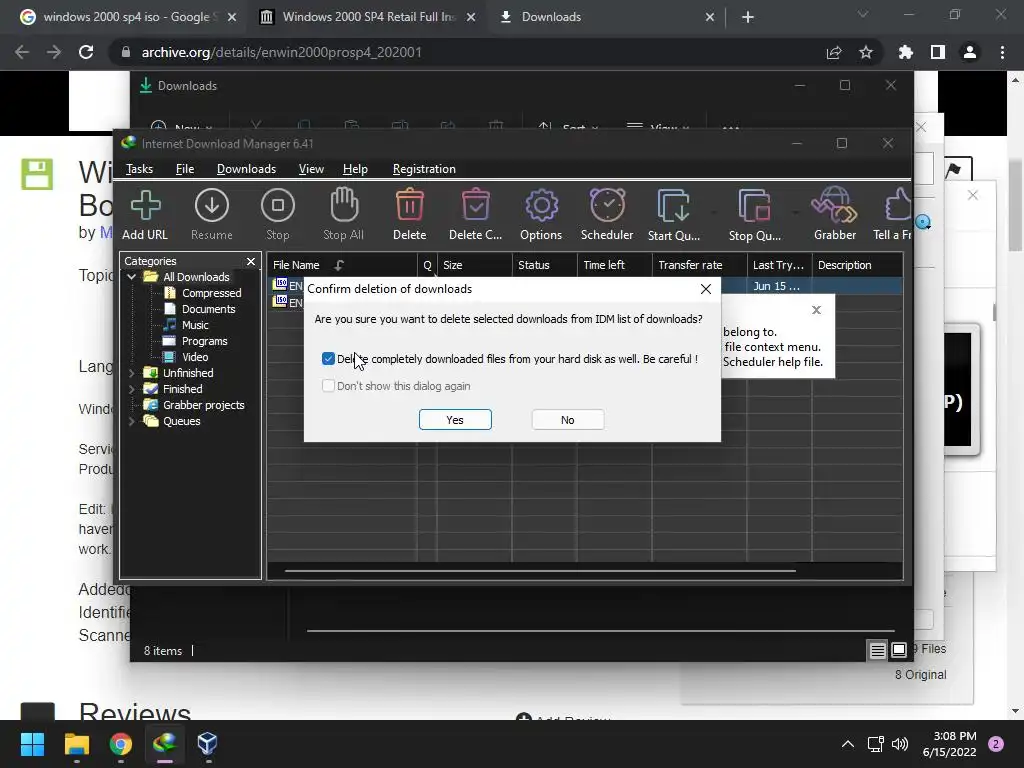Select the All Downloads folder
The height and width of the screenshot is (768, 1024).
pyautogui.click(x=187, y=277)
